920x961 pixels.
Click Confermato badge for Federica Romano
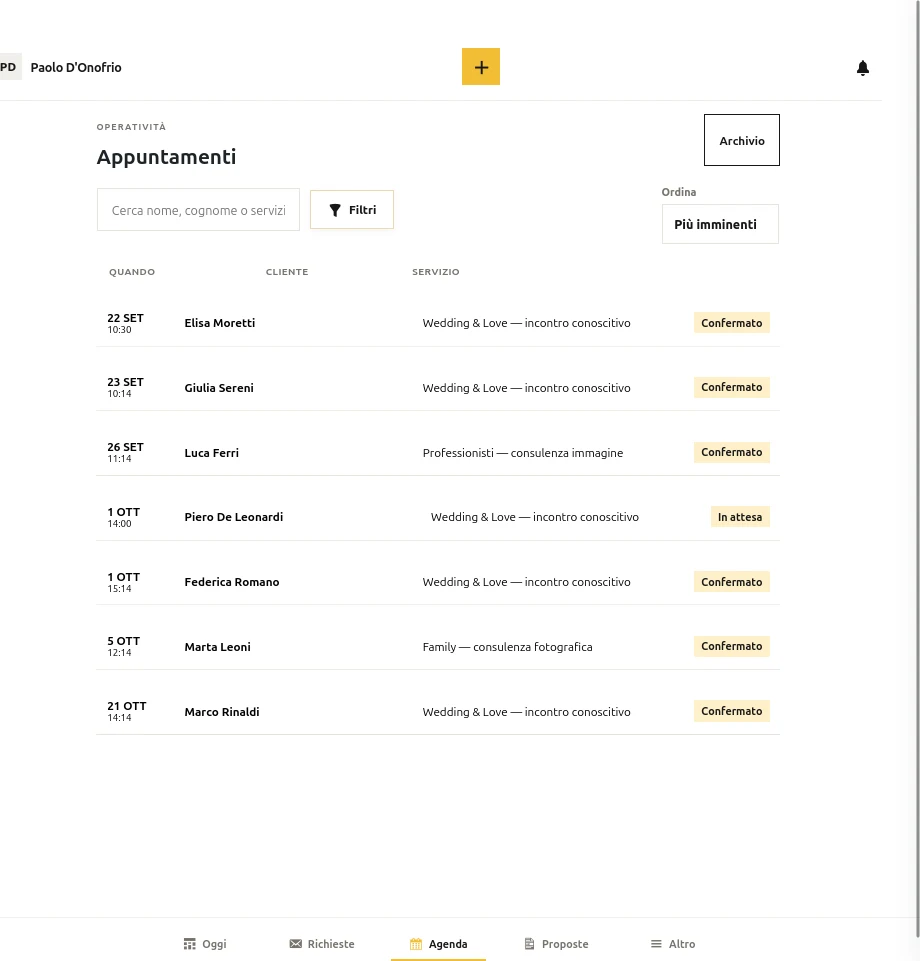[732, 582]
